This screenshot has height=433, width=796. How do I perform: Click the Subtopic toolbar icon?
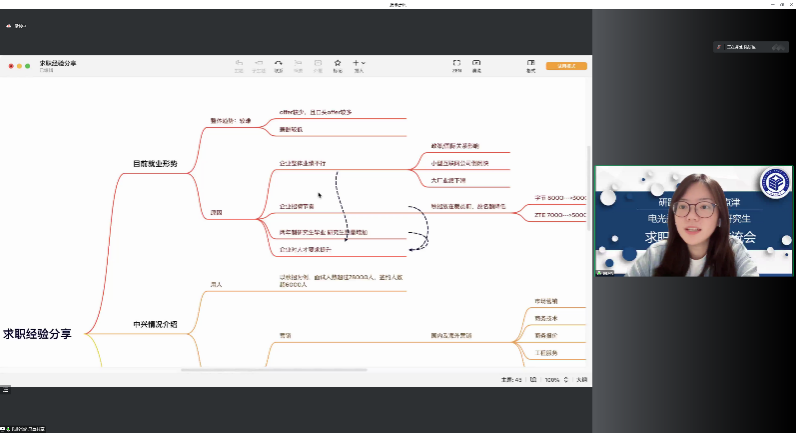[x=259, y=64]
